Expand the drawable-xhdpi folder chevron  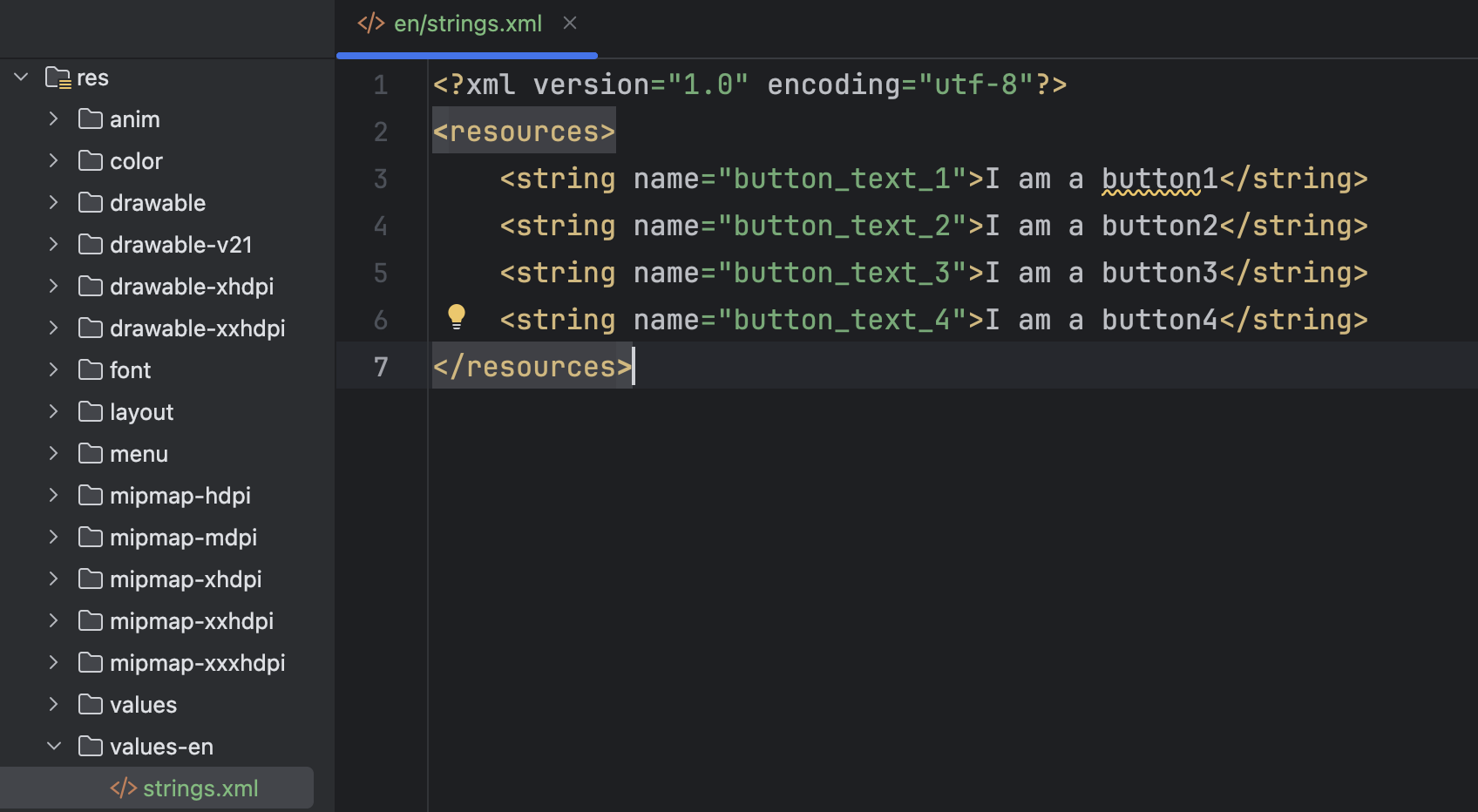click(54, 286)
